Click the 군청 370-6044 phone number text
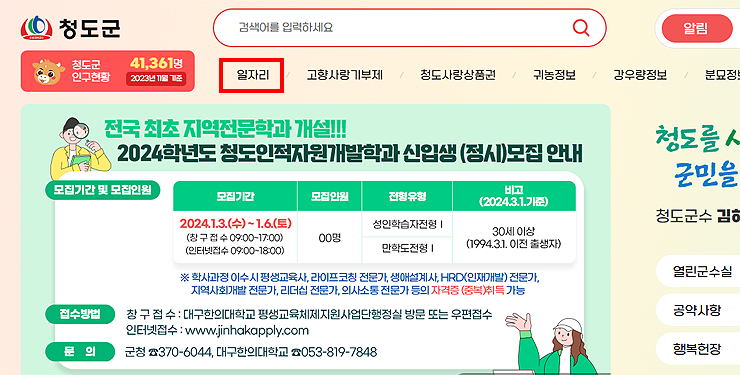740x375 pixels. click(x=168, y=352)
